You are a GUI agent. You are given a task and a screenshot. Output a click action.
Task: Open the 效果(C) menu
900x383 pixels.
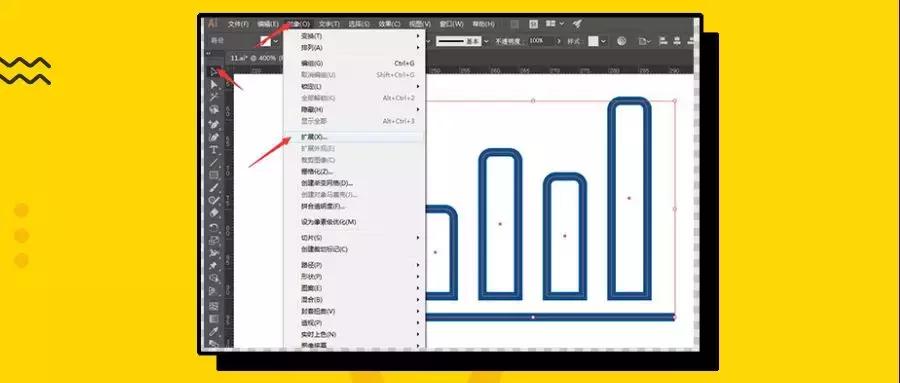(389, 24)
